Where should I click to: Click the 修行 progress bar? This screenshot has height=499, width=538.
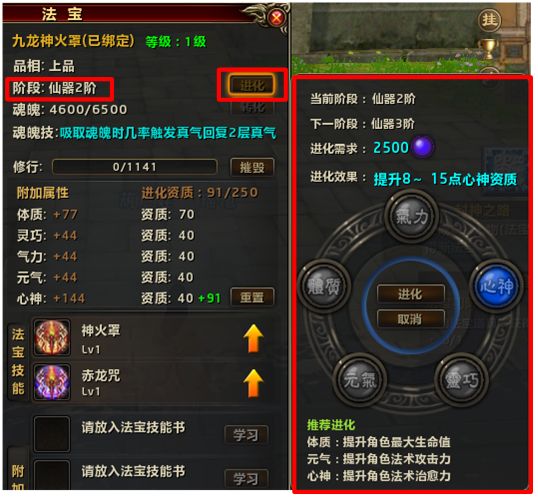[x=134, y=167]
